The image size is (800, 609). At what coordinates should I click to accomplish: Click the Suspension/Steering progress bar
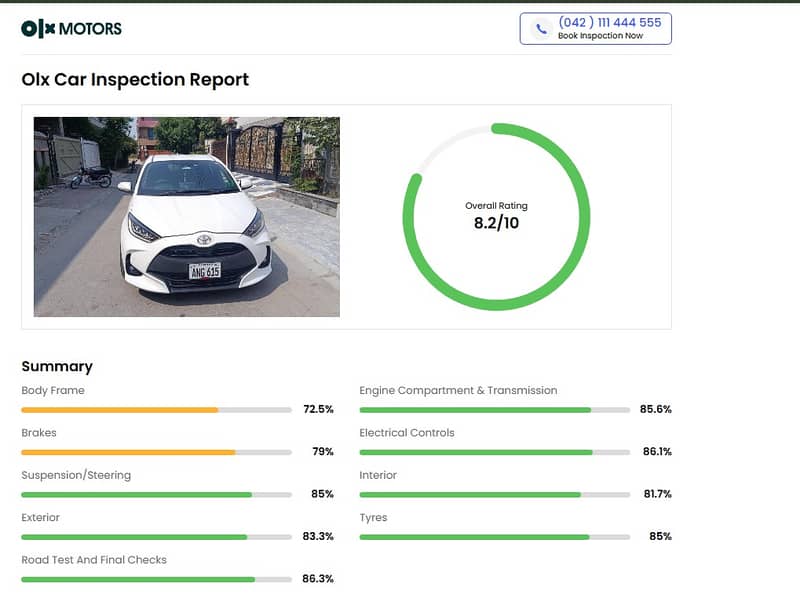click(x=157, y=494)
